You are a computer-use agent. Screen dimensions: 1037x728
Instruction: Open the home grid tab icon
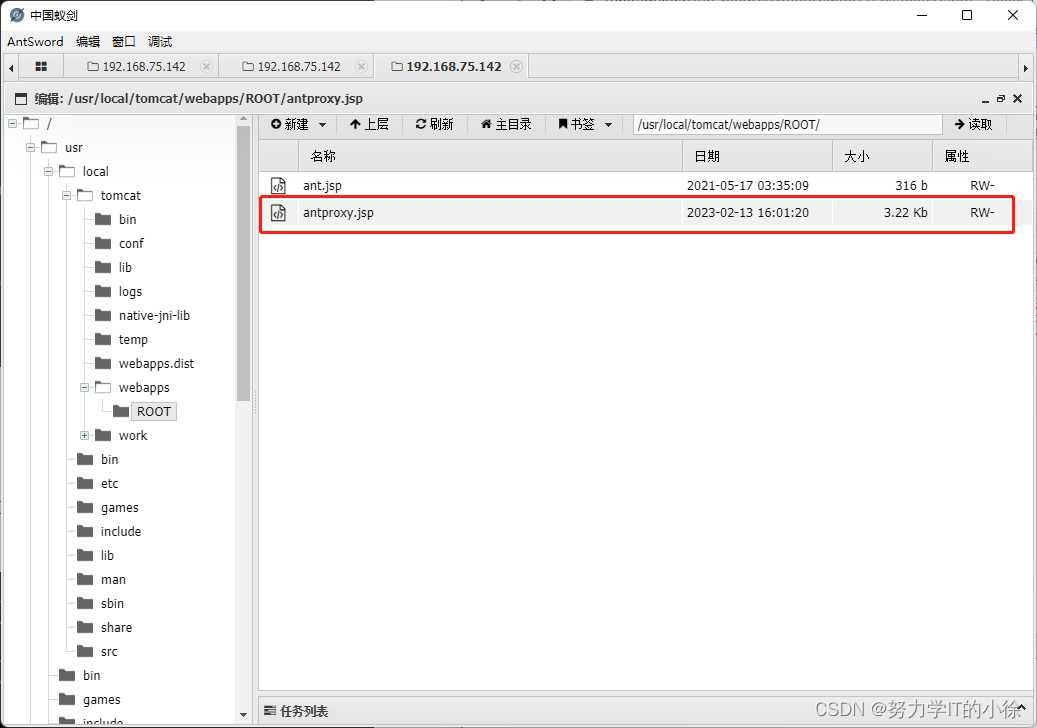click(x=41, y=66)
